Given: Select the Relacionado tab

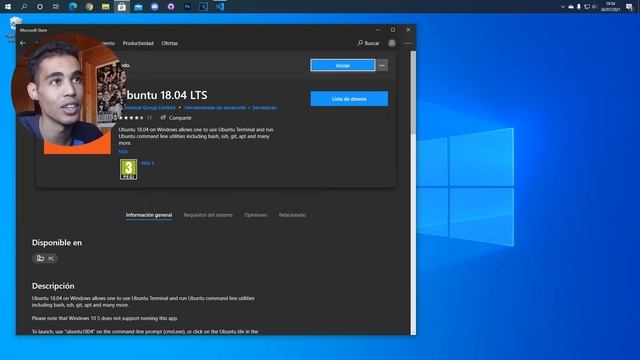Looking at the screenshot, I should tap(292, 215).
